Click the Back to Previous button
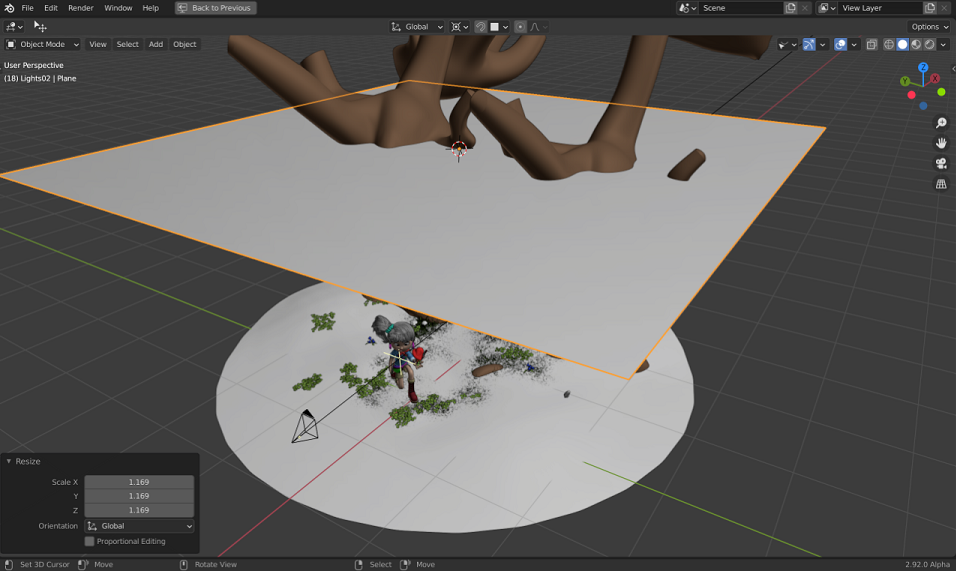The height and width of the screenshot is (571, 956). coord(215,8)
